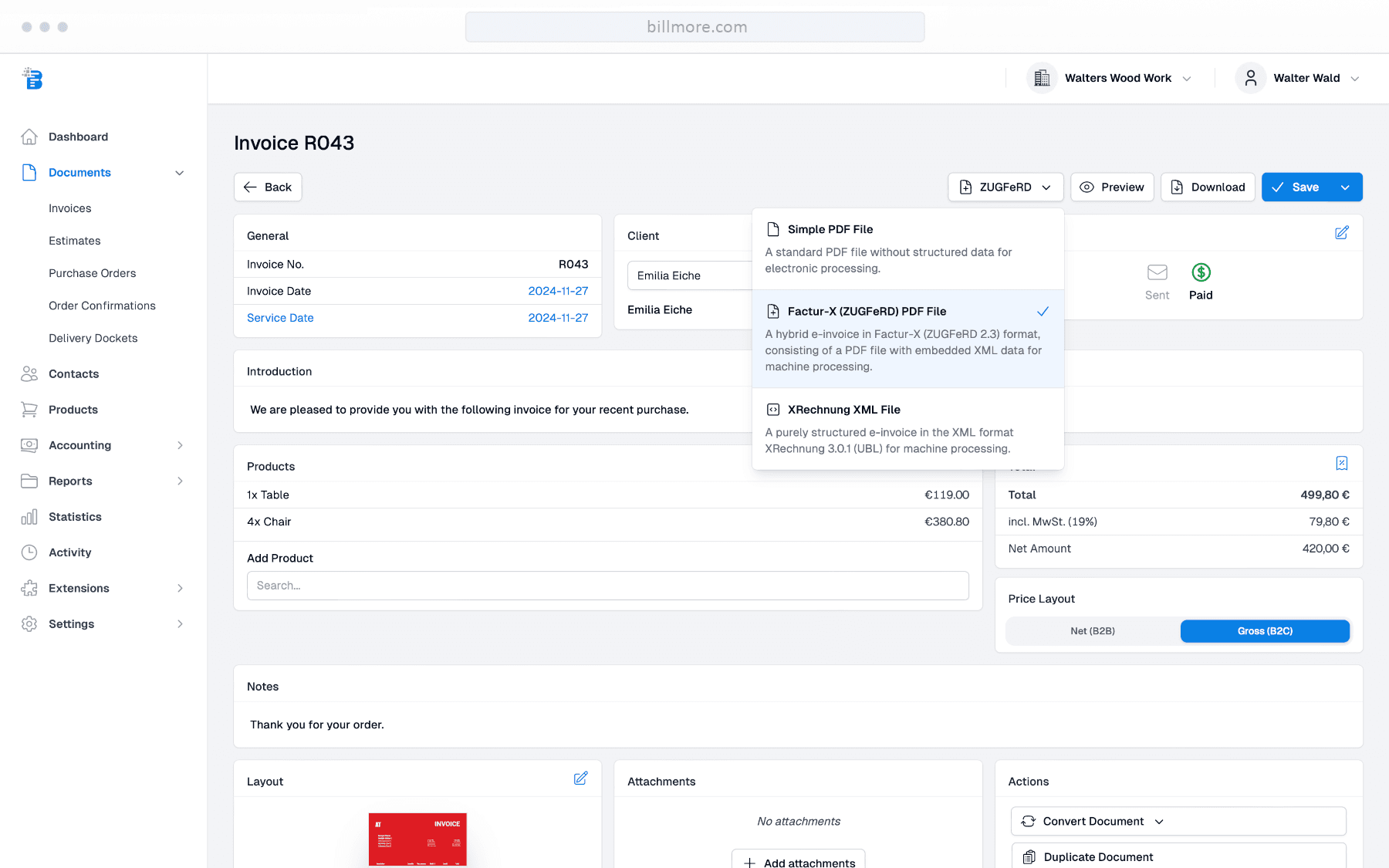Open Walter Wald user menu
Image resolution: width=1389 pixels, height=868 pixels.
(x=1298, y=78)
